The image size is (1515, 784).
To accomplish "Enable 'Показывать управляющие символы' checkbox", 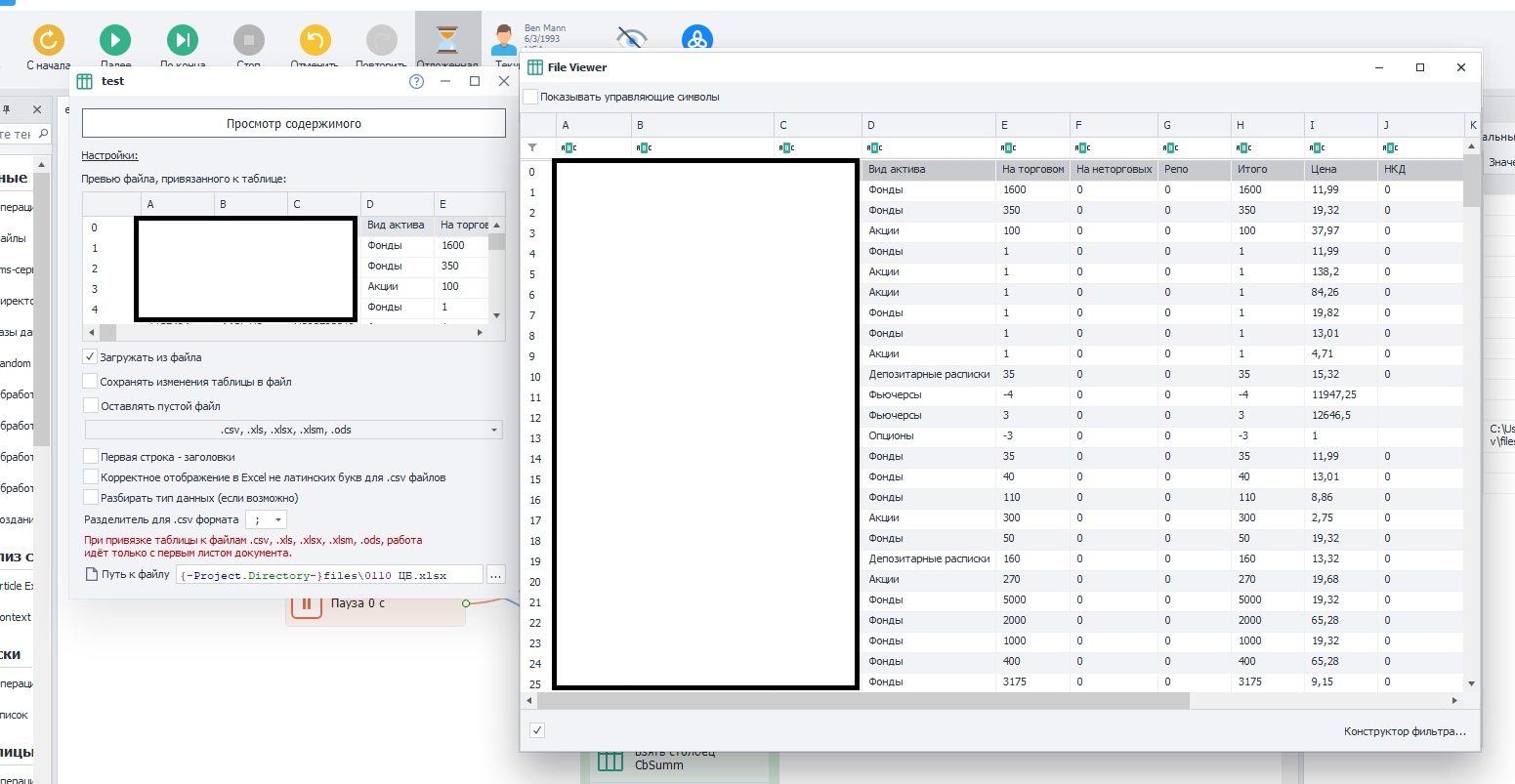I will 530,97.
